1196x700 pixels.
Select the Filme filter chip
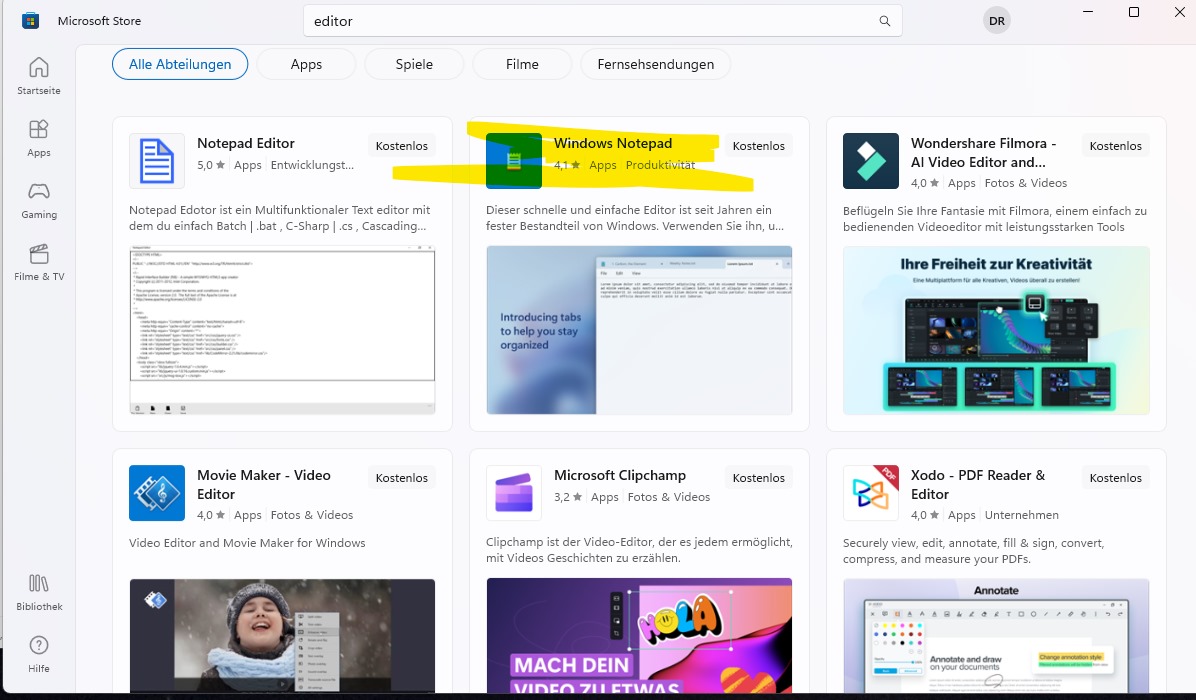click(x=522, y=64)
